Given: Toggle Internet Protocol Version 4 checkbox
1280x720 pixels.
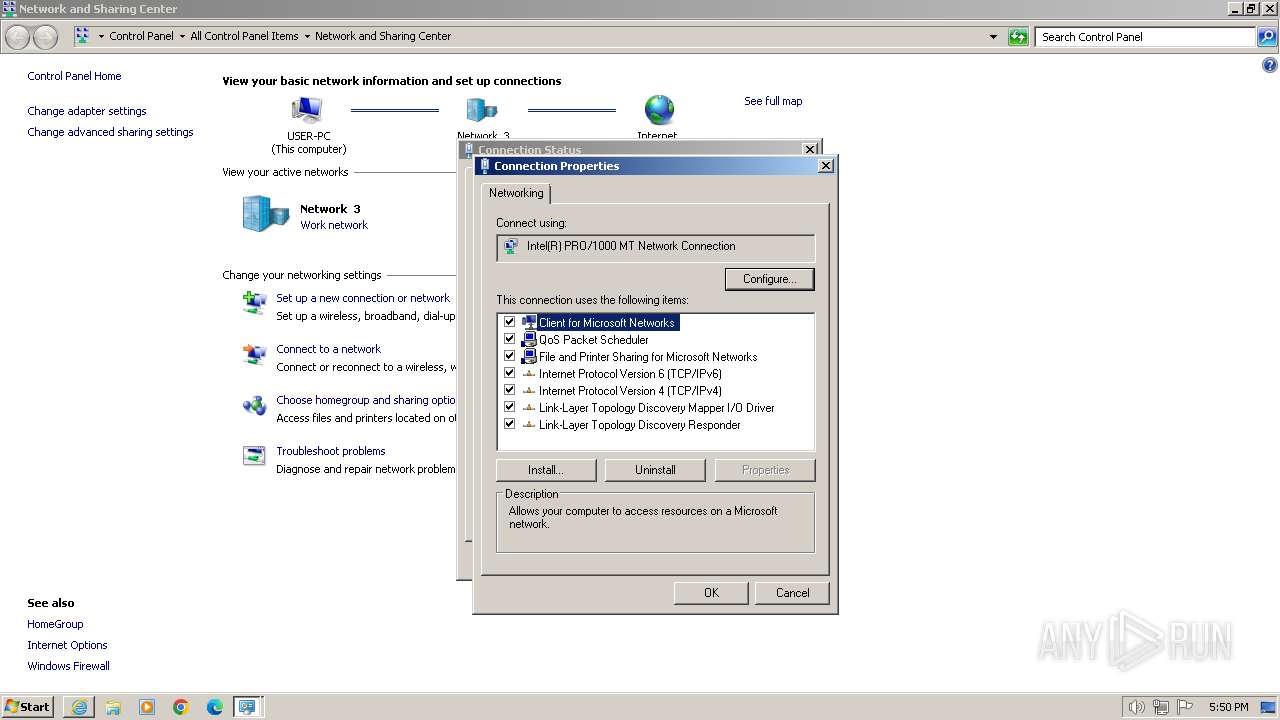Looking at the screenshot, I should pos(509,390).
